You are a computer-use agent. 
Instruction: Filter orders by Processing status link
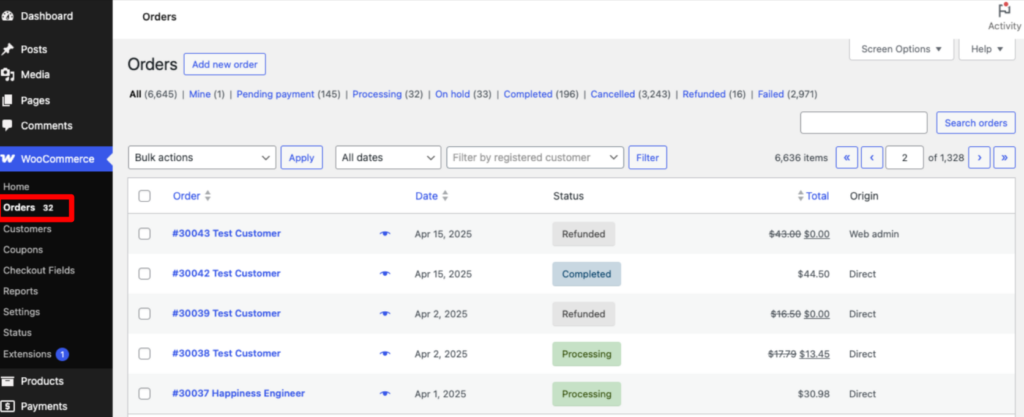pyautogui.click(x=377, y=94)
